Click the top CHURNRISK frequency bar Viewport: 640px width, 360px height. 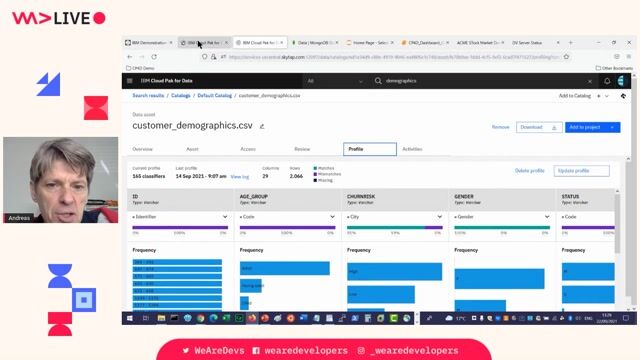(x=394, y=271)
